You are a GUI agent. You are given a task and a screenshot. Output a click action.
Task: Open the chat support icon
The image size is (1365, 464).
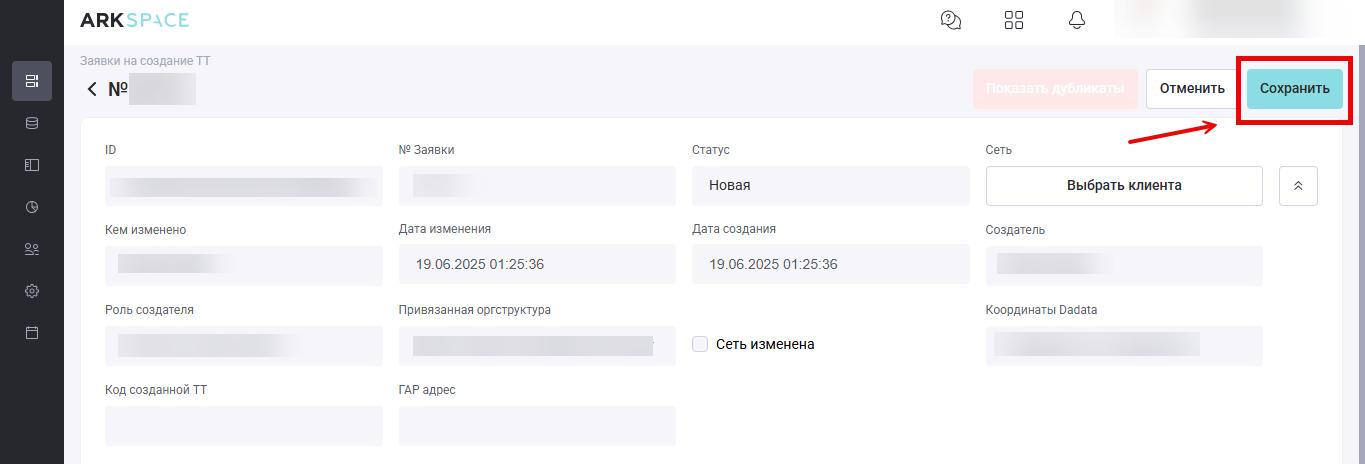point(951,20)
